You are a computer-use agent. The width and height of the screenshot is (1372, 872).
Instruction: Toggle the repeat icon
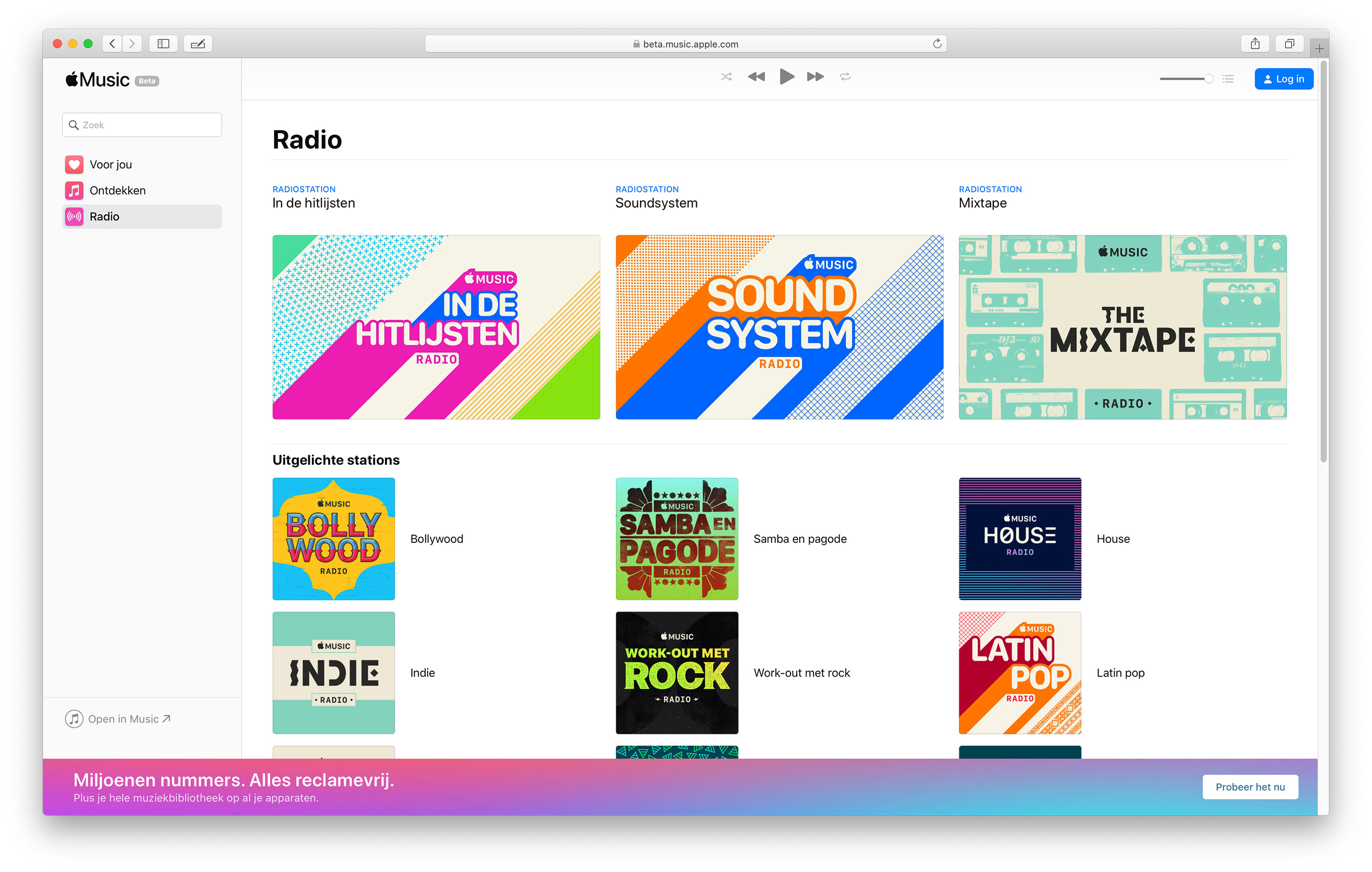845,77
